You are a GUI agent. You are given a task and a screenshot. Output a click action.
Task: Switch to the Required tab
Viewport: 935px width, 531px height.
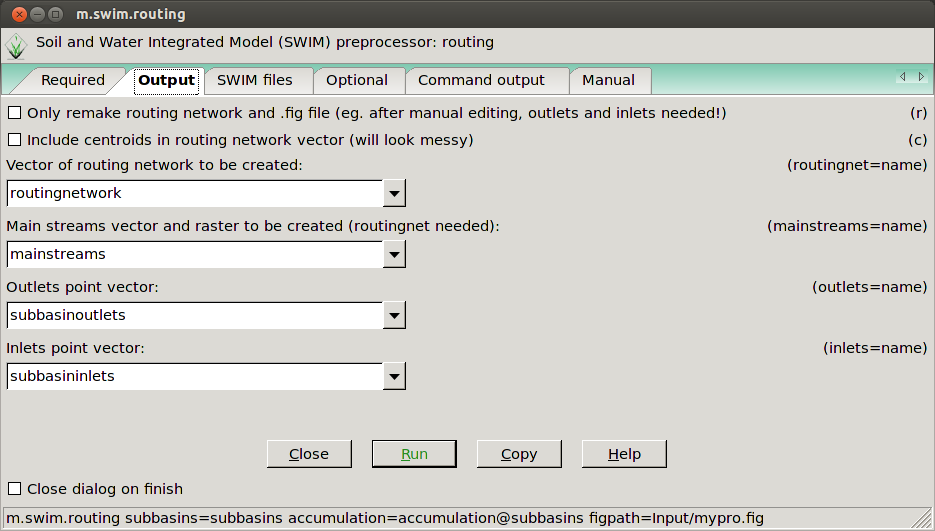[72, 80]
